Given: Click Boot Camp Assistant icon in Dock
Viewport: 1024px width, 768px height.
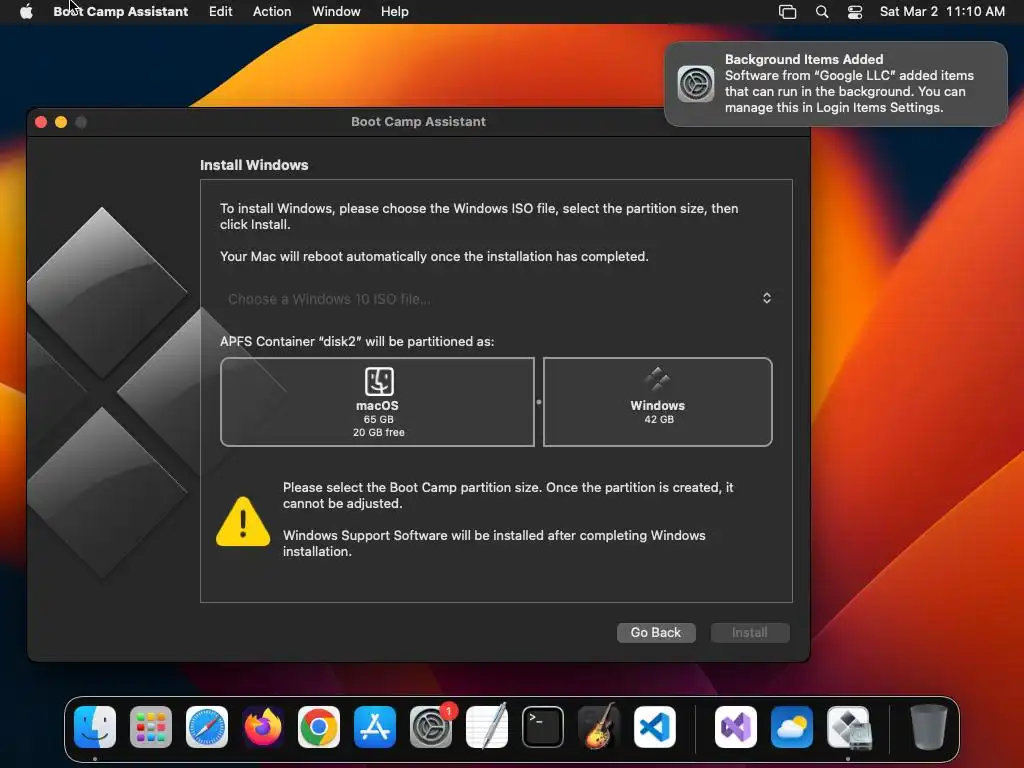Looking at the screenshot, I should 848,727.
